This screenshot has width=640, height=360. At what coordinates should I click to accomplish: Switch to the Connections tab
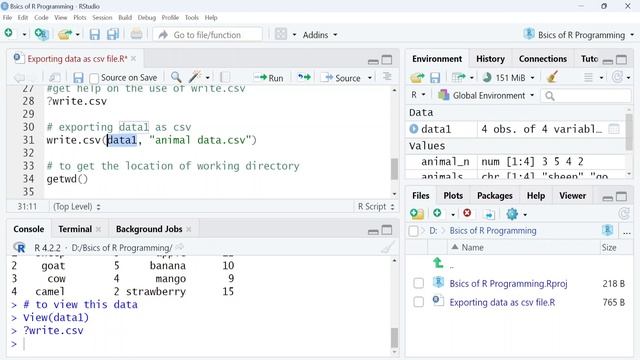click(x=543, y=59)
